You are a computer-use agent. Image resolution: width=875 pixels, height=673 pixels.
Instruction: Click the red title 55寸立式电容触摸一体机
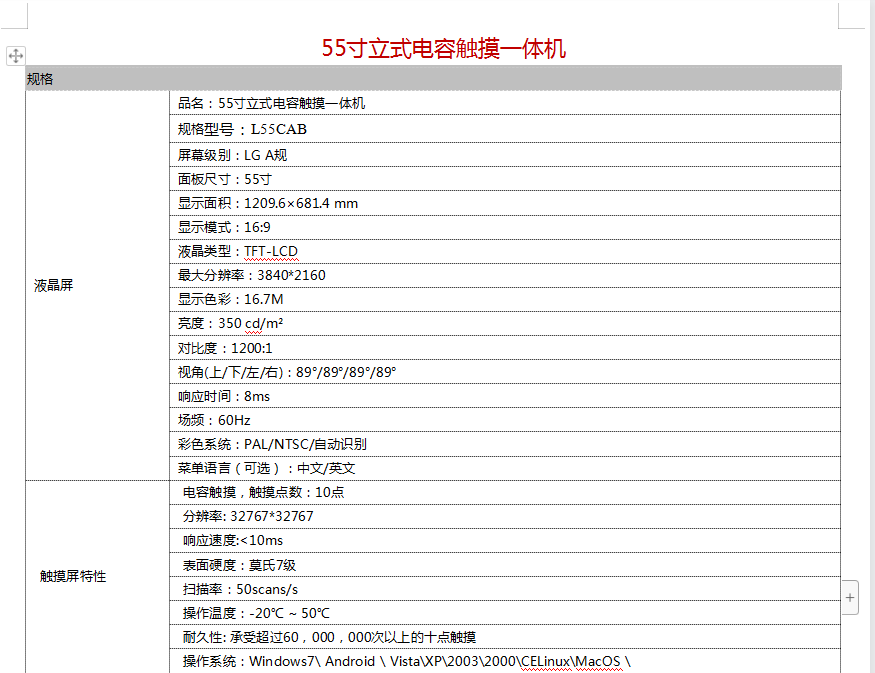tap(444, 49)
